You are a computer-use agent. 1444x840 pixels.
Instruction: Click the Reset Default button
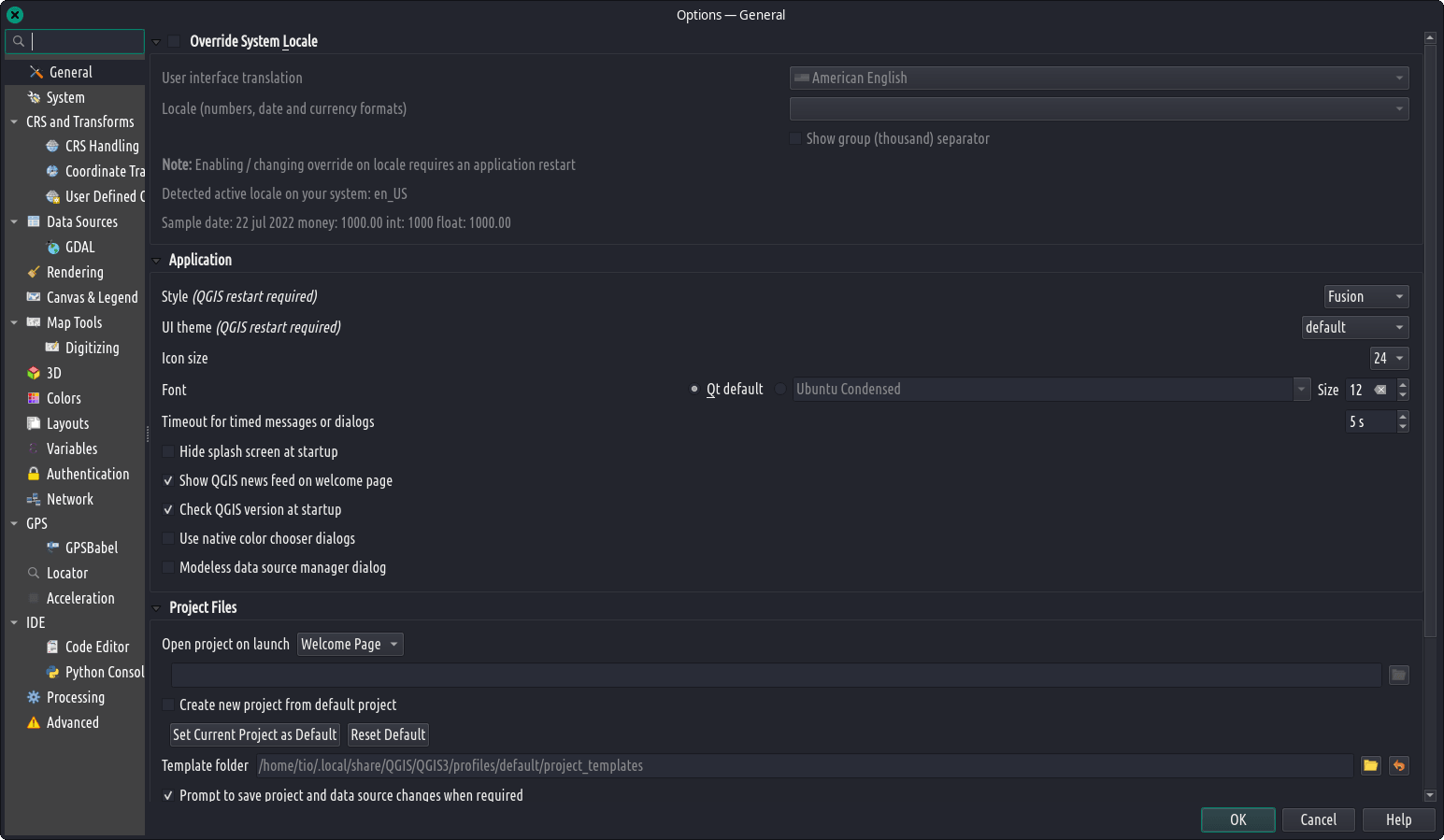[x=388, y=734]
